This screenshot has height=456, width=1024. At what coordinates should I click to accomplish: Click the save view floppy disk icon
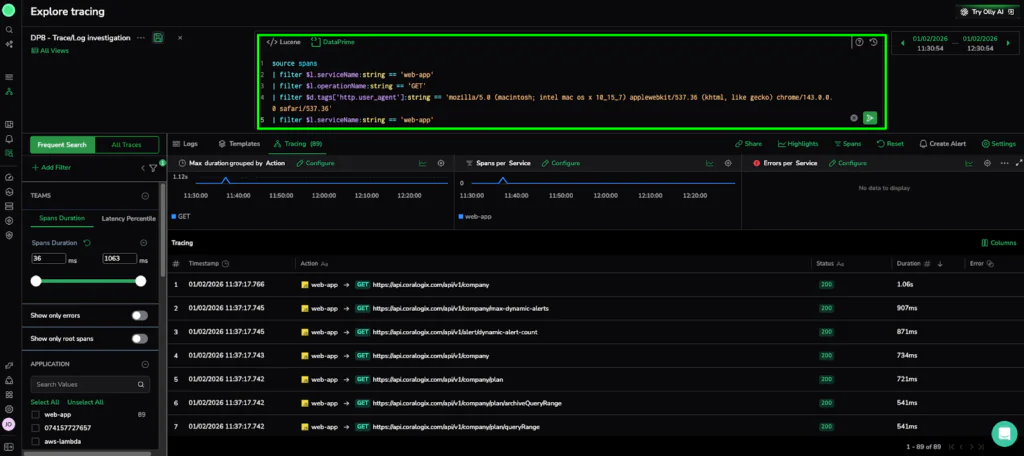[158, 38]
